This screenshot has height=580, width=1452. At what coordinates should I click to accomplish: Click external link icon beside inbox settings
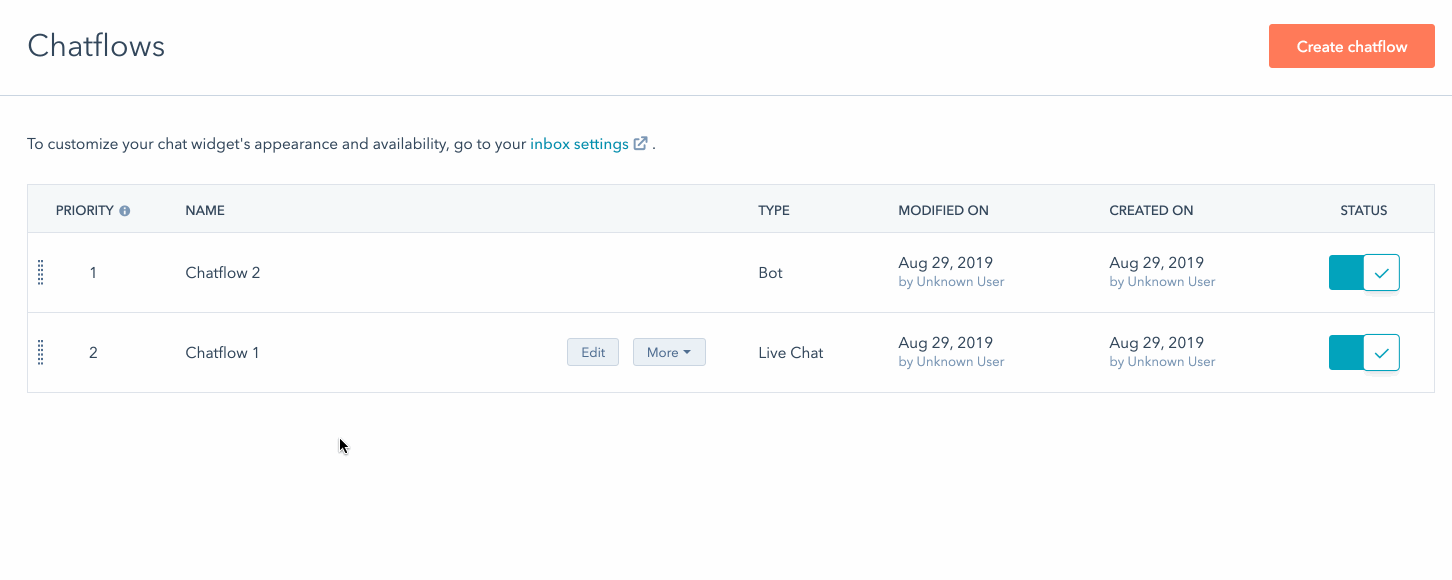click(x=640, y=143)
